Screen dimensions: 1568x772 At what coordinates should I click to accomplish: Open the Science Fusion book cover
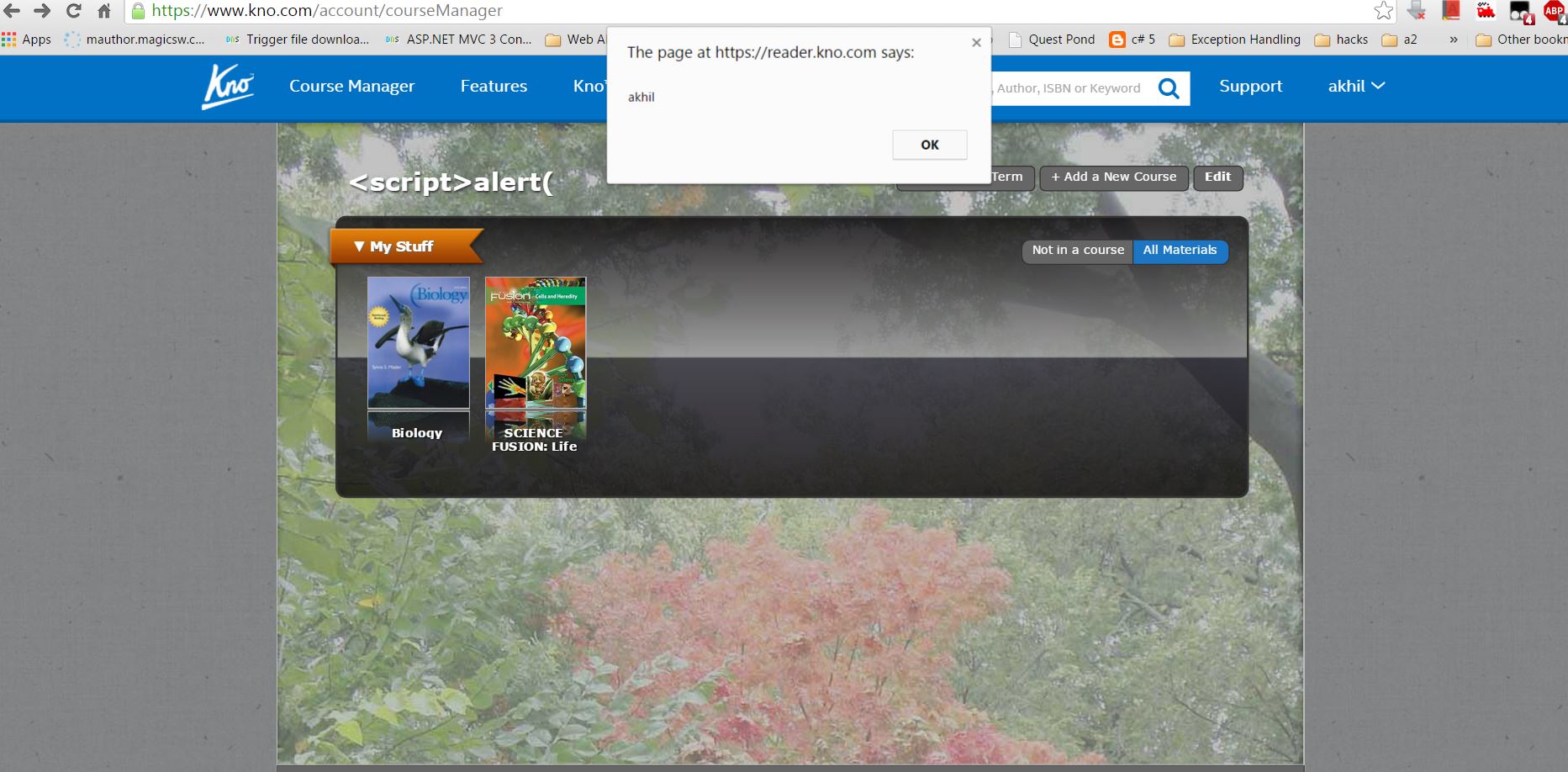tap(536, 342)
